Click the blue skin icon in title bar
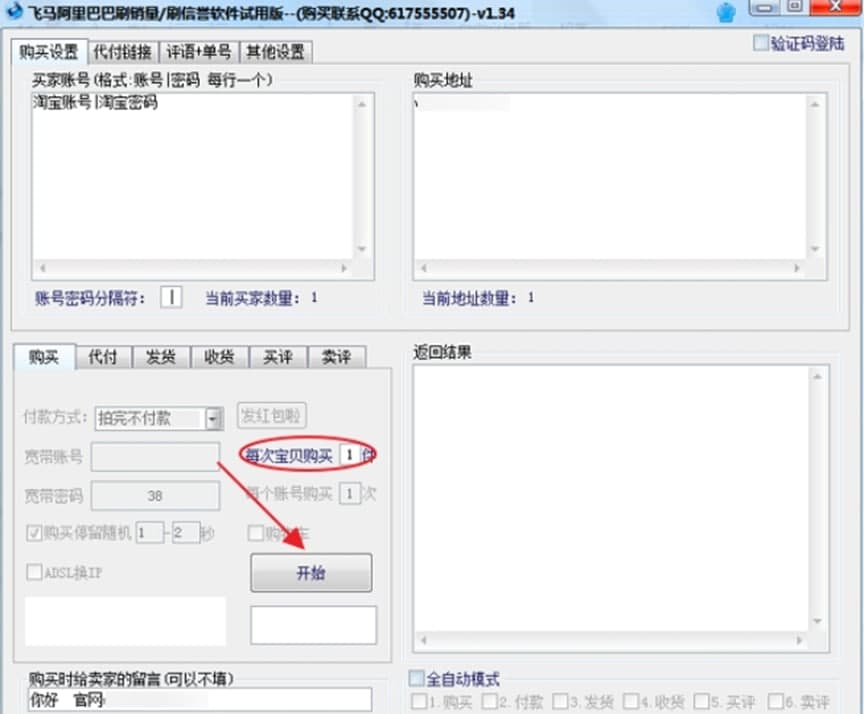864x714 pixels. click(726, 13)
